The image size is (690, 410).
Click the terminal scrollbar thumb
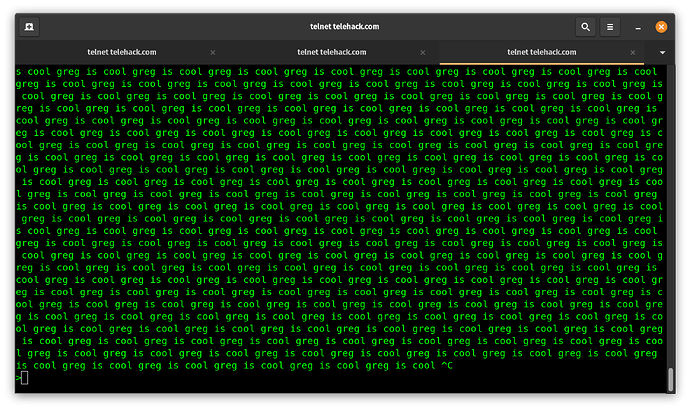(671, 380)
